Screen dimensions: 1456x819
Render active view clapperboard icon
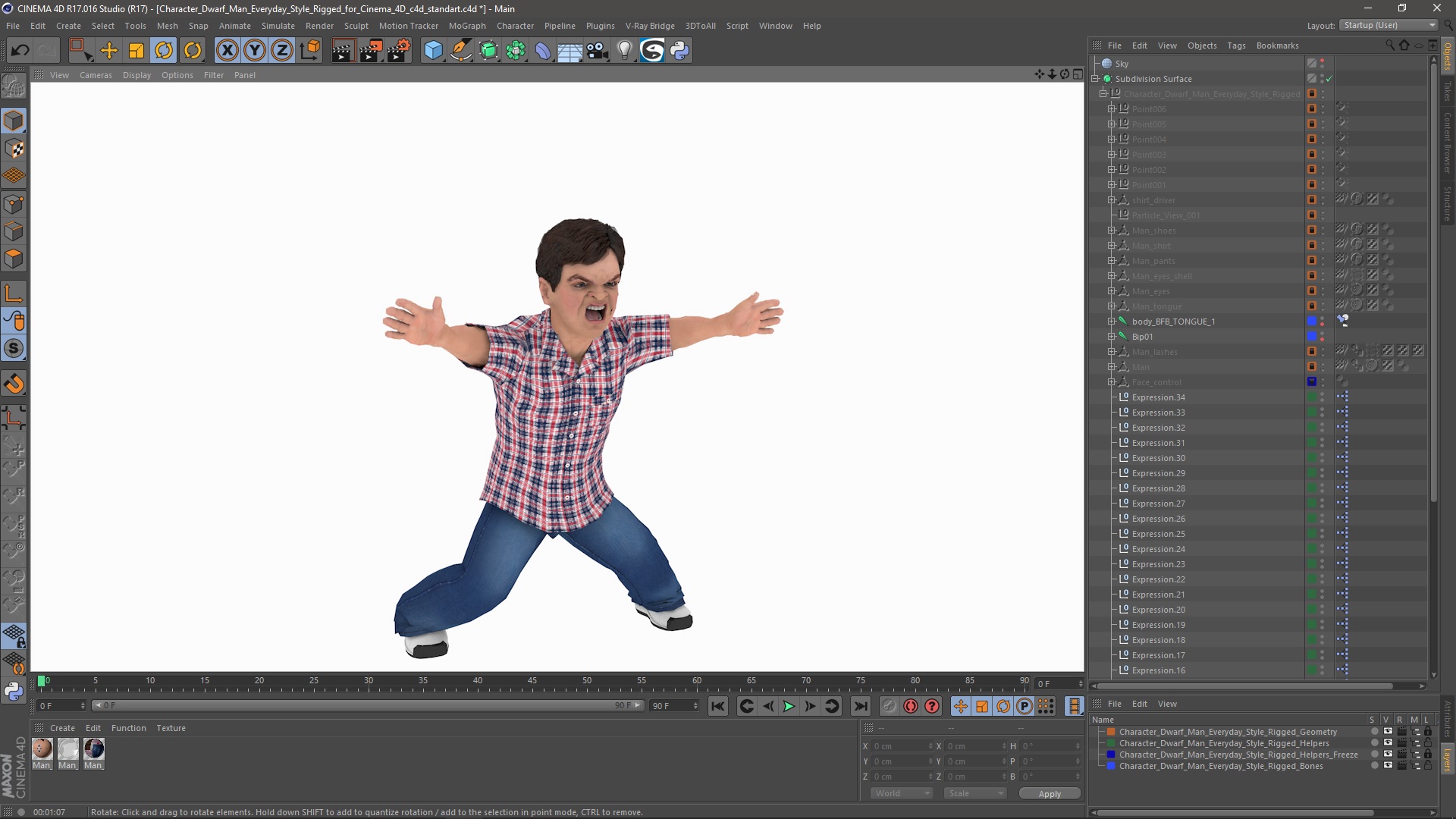coord(343,51)
